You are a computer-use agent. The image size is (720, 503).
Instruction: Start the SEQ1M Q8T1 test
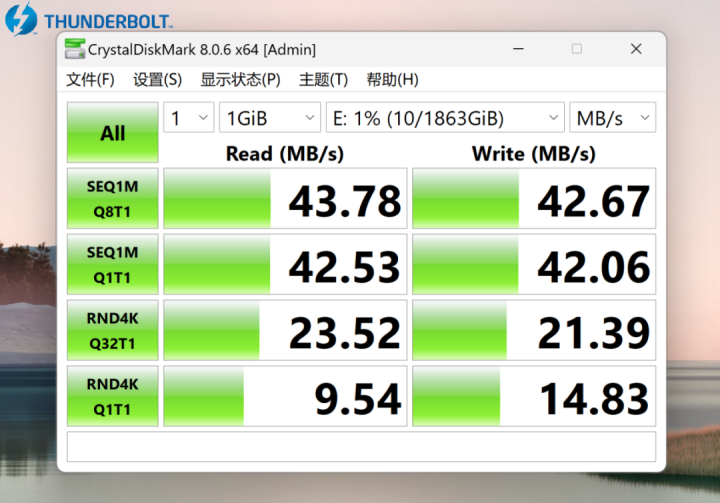(x=112, y=198)
